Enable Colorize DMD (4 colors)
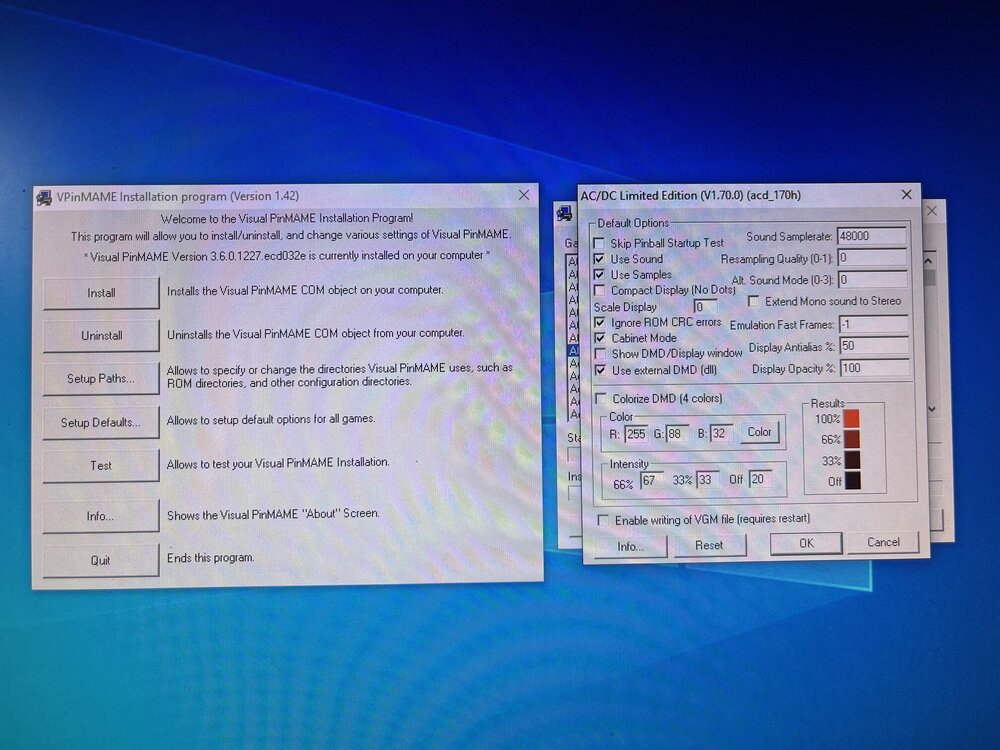The image size is (1000, 750). (601, 399)
